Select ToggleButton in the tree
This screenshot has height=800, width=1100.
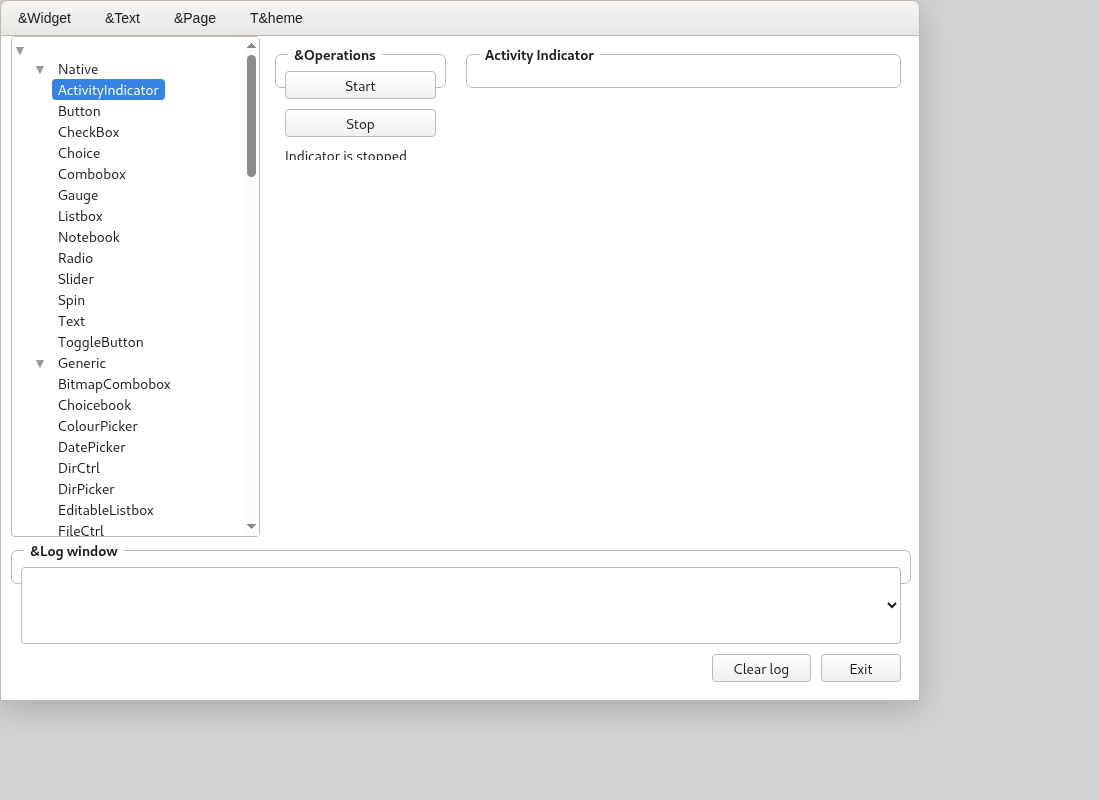click(x=101, y=342)
